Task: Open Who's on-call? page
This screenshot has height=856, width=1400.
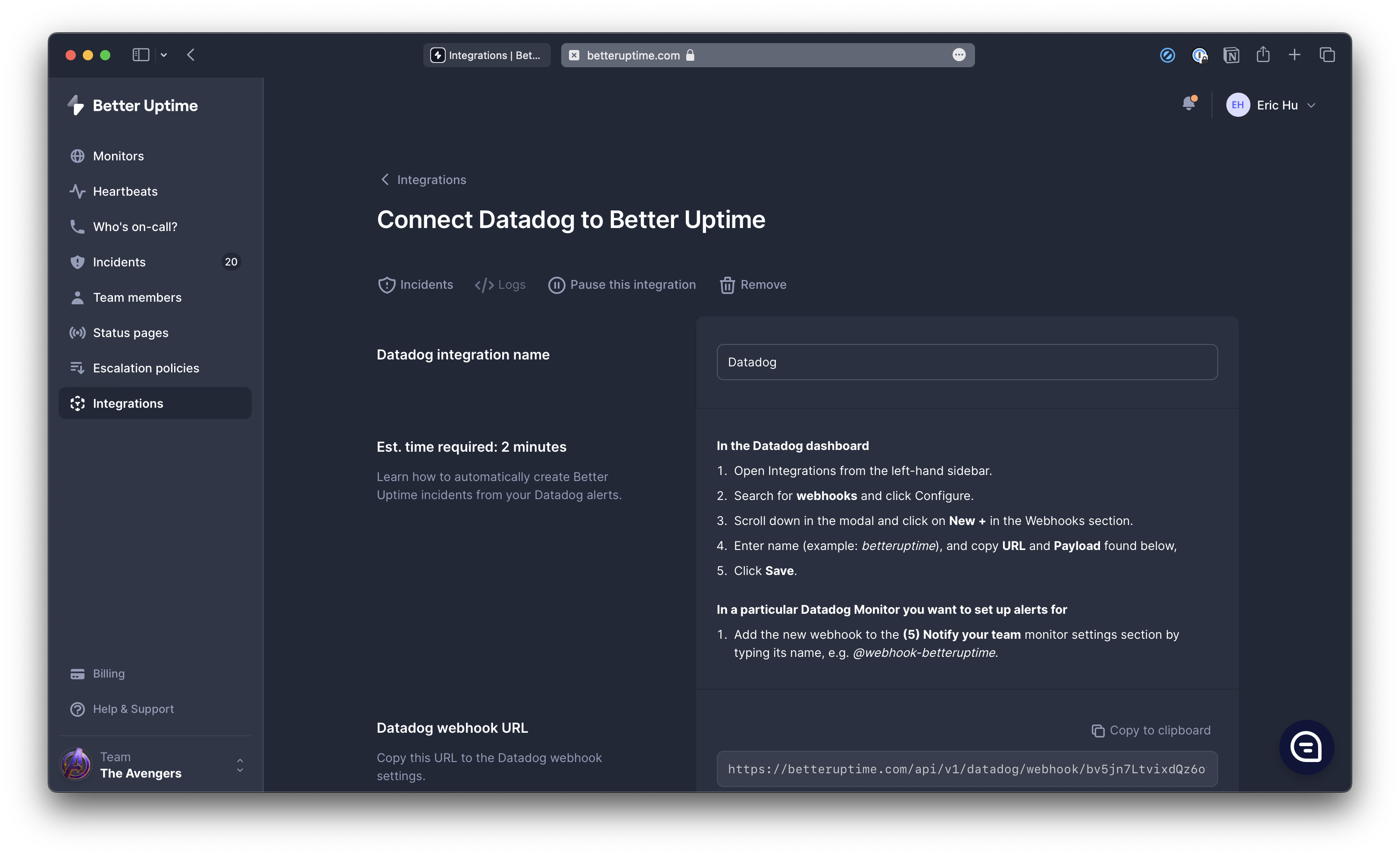Action: (x=155, y=227)
